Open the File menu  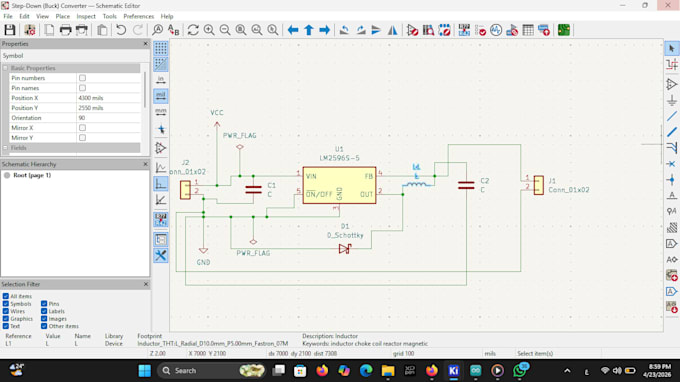8,16
